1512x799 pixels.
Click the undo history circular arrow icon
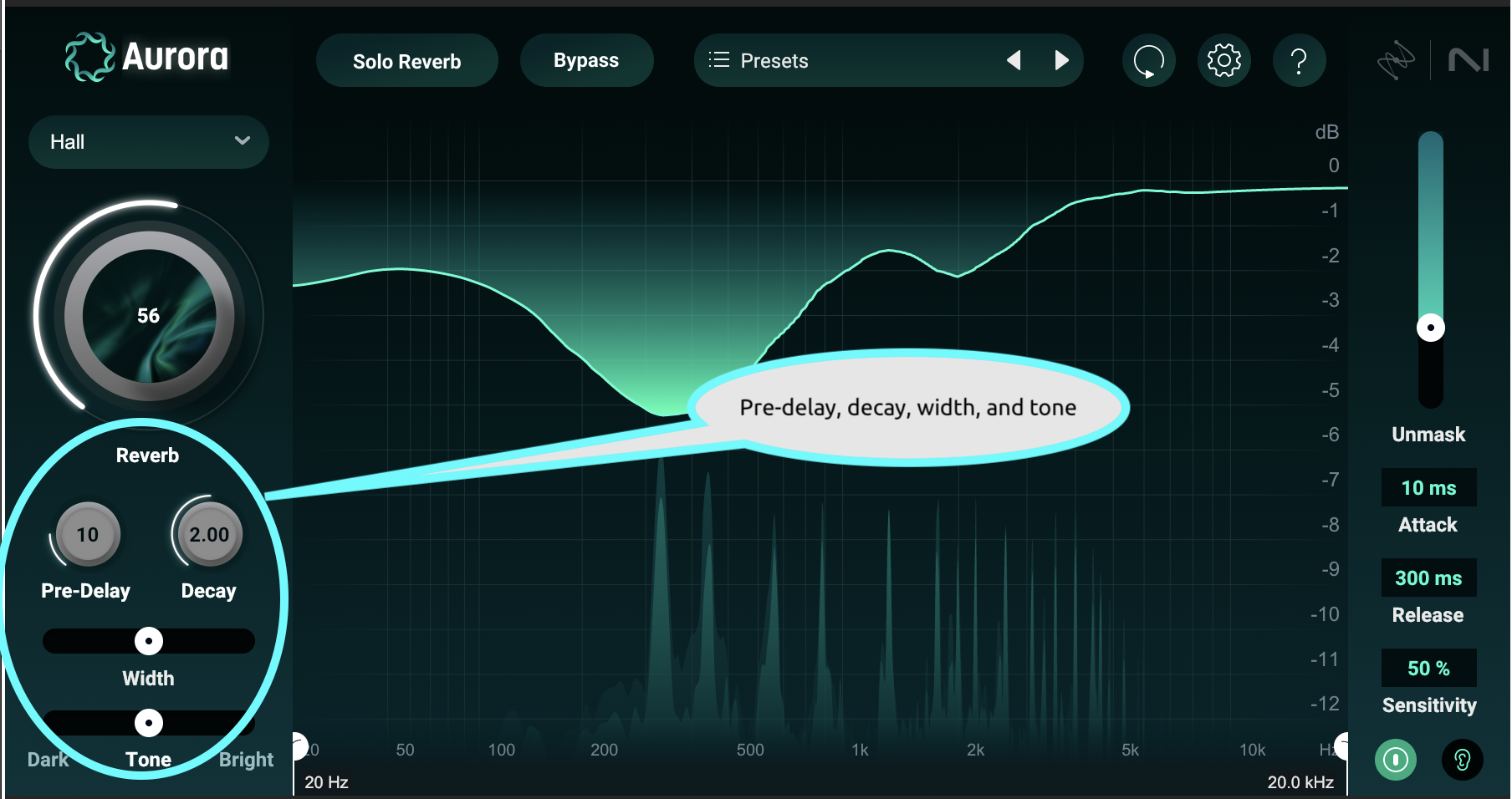[x=1148, y=60]
